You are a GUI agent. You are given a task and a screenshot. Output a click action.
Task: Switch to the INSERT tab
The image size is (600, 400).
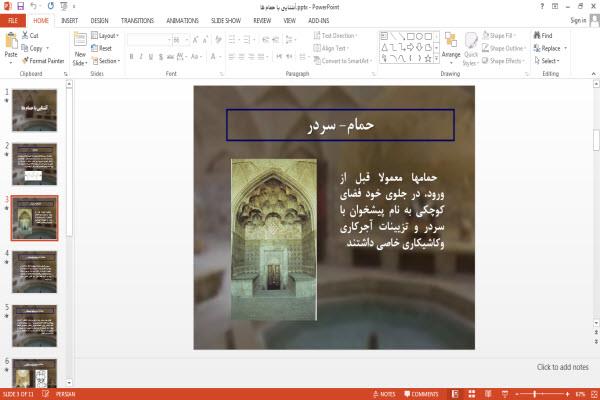pyautogui.click(x=69, y=21)
